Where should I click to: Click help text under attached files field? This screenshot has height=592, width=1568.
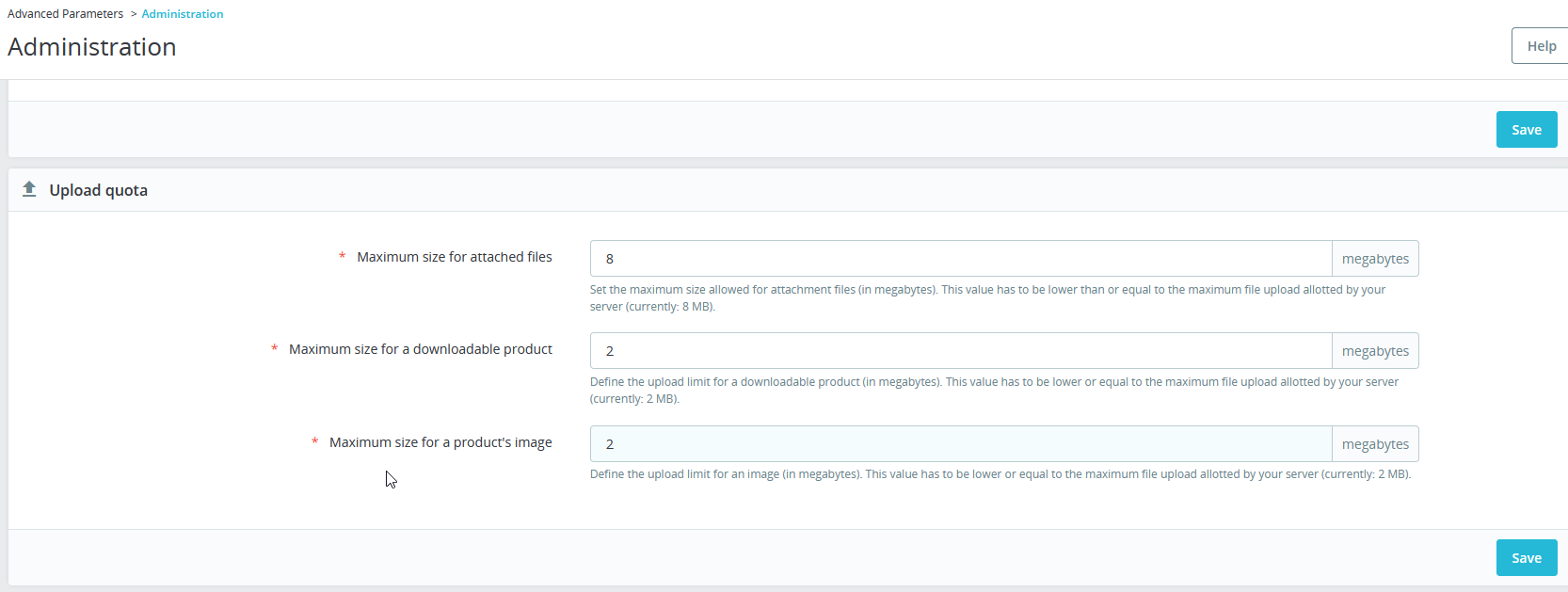point(987,297)
